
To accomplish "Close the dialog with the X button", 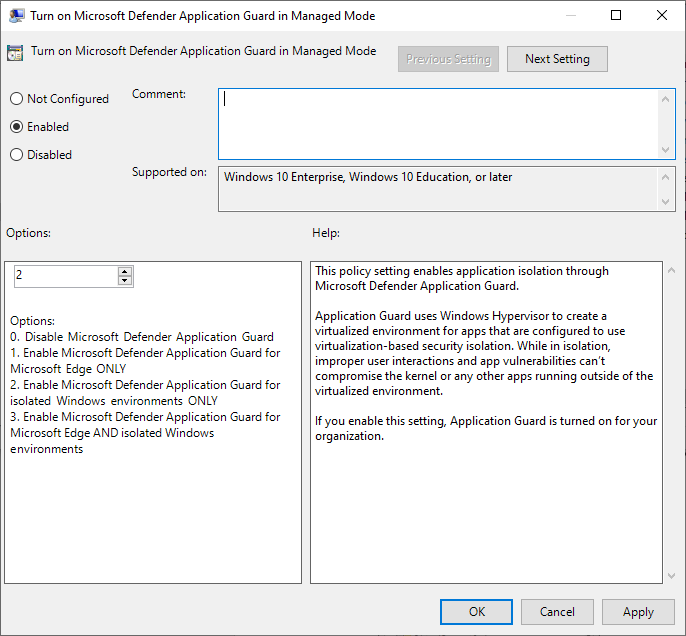I will 662,15.
